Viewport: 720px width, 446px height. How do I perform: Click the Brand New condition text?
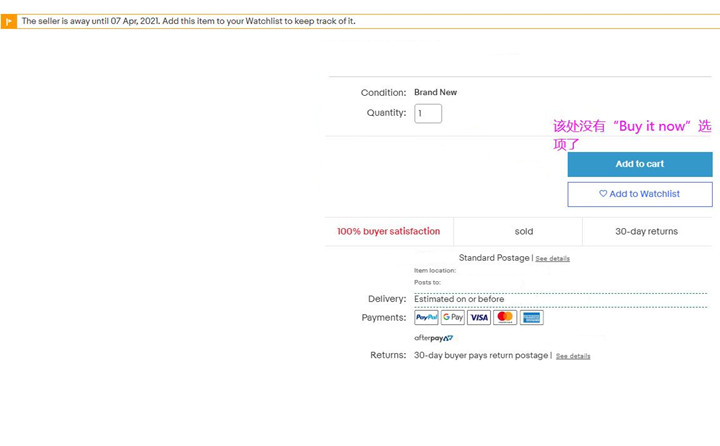(x=435, y=93)
